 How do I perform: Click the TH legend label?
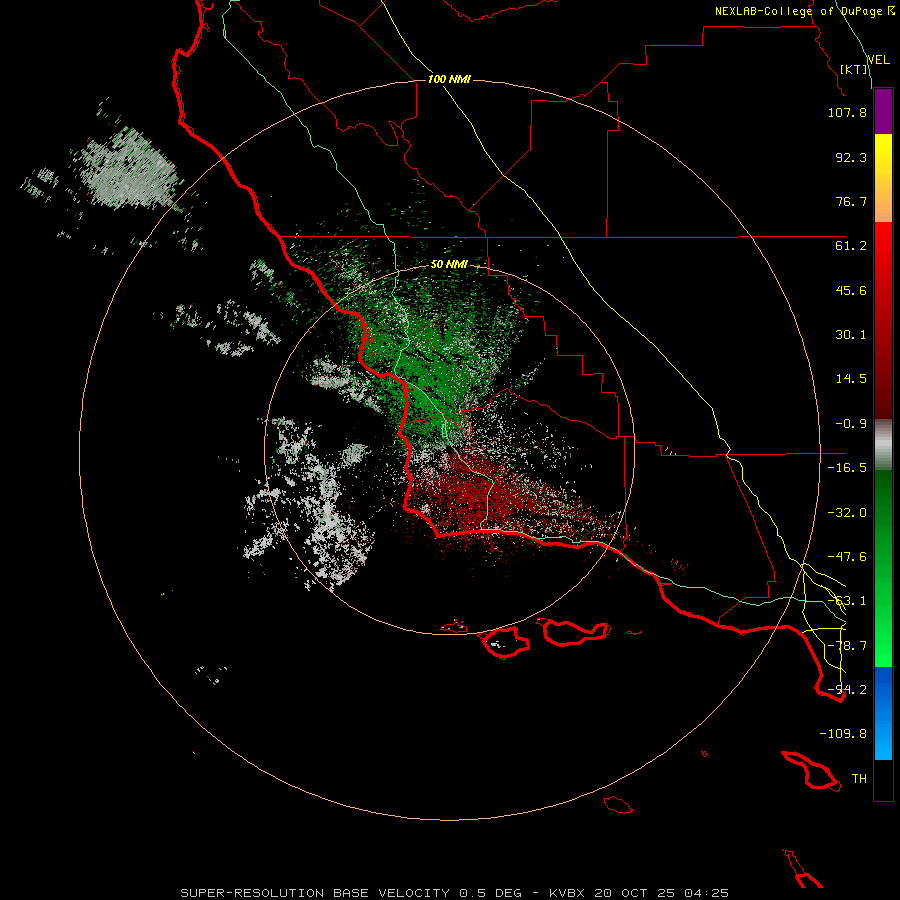[859, 779]
